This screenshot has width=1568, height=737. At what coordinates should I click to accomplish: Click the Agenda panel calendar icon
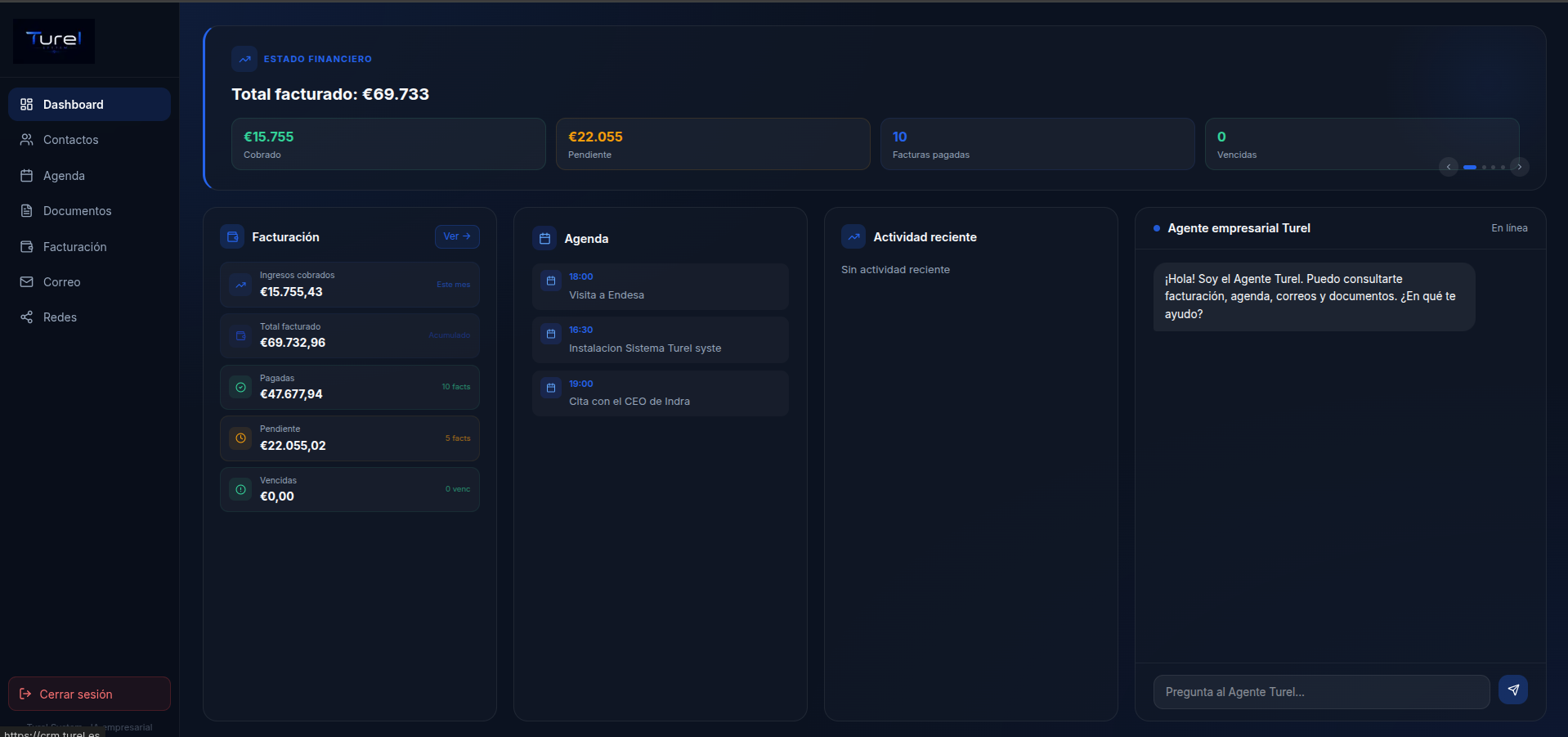[x=545, y=239]
